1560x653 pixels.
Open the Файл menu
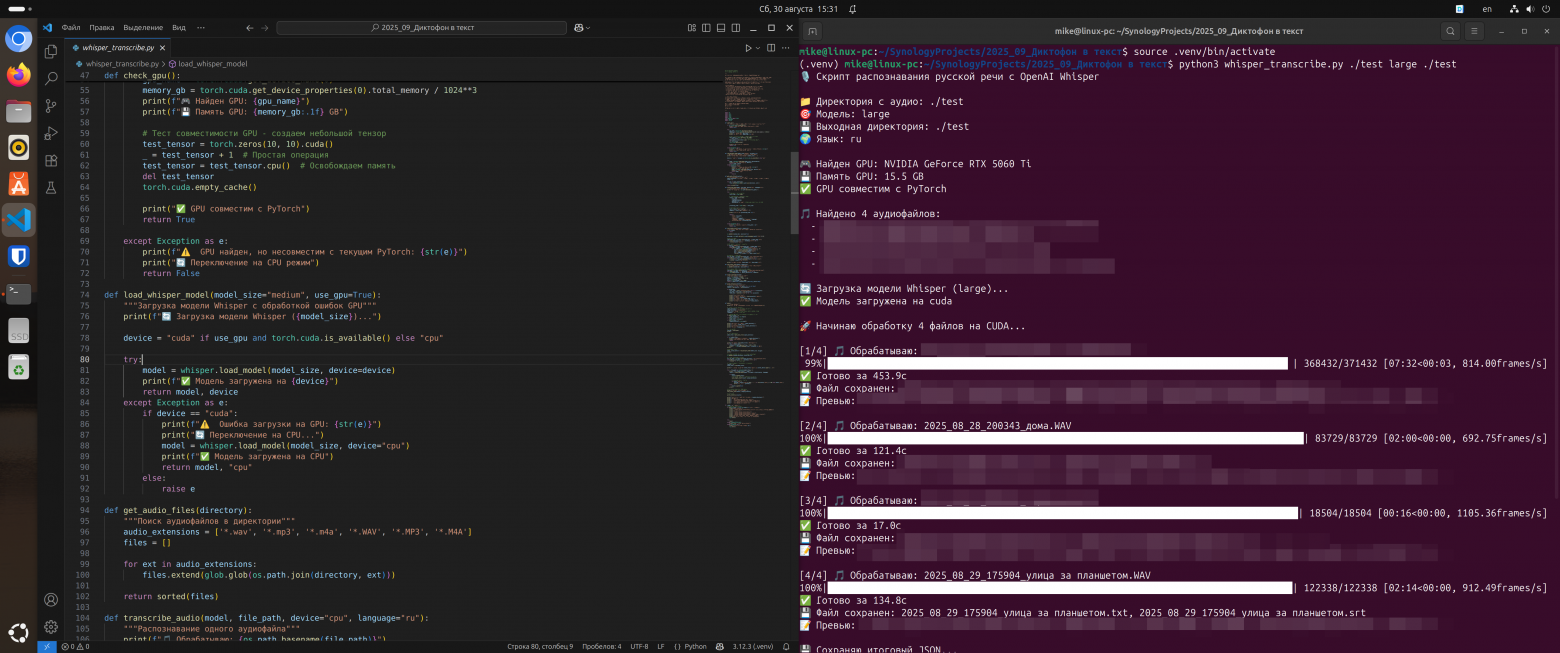(x=71, y=28)
